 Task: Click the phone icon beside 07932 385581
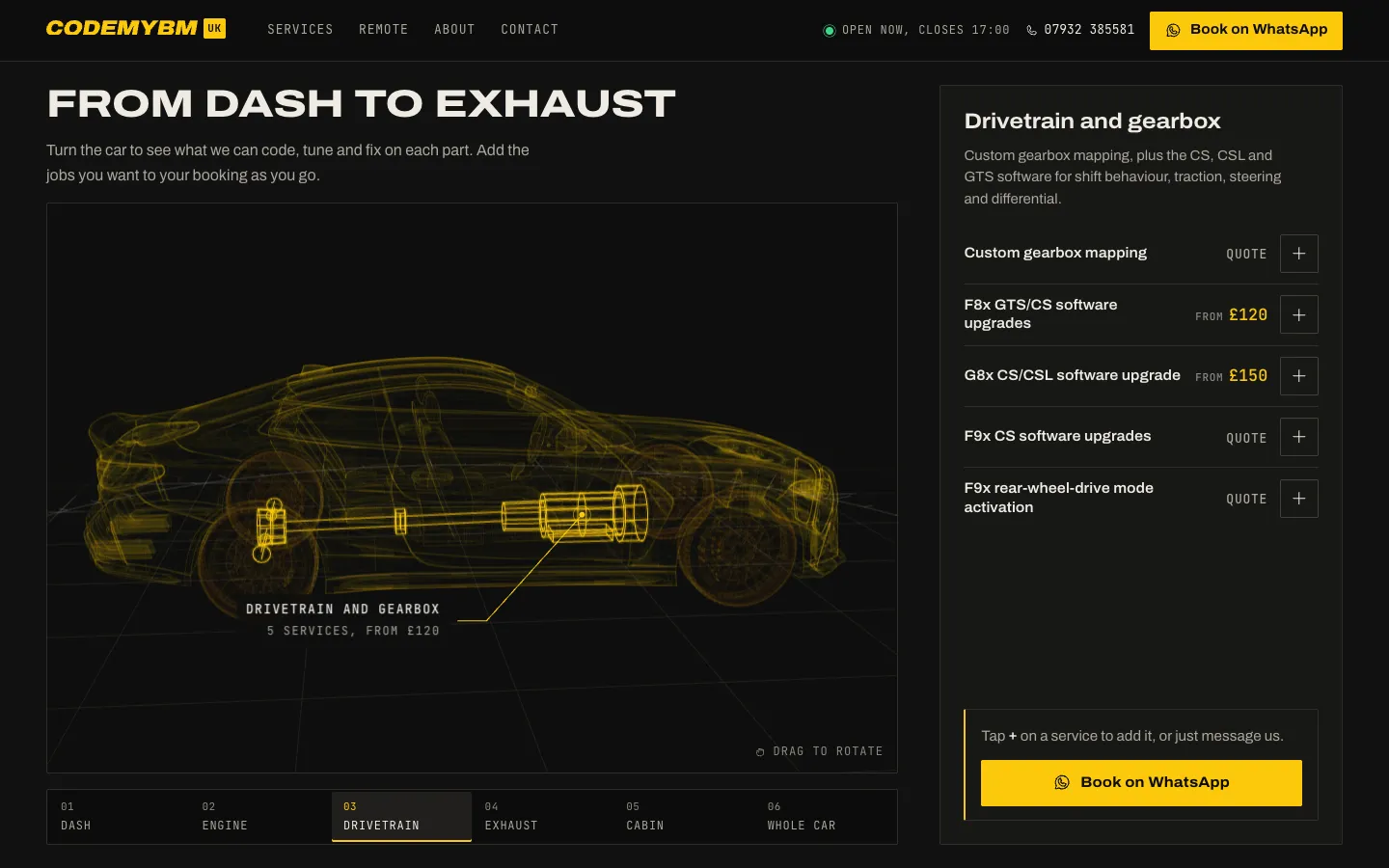coord(1031,30)
